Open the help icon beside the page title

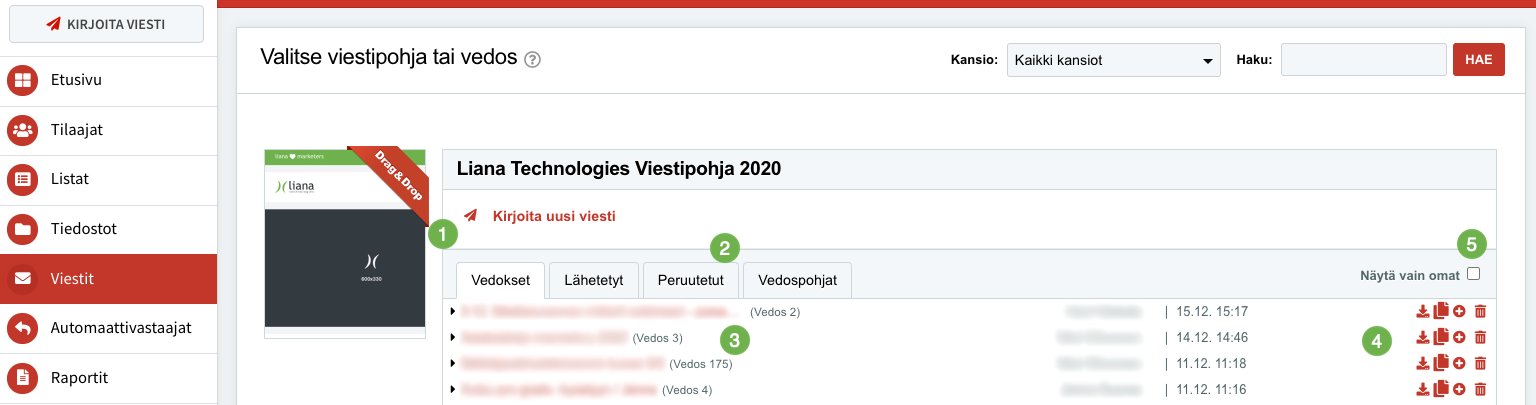[x=533, y=59]
